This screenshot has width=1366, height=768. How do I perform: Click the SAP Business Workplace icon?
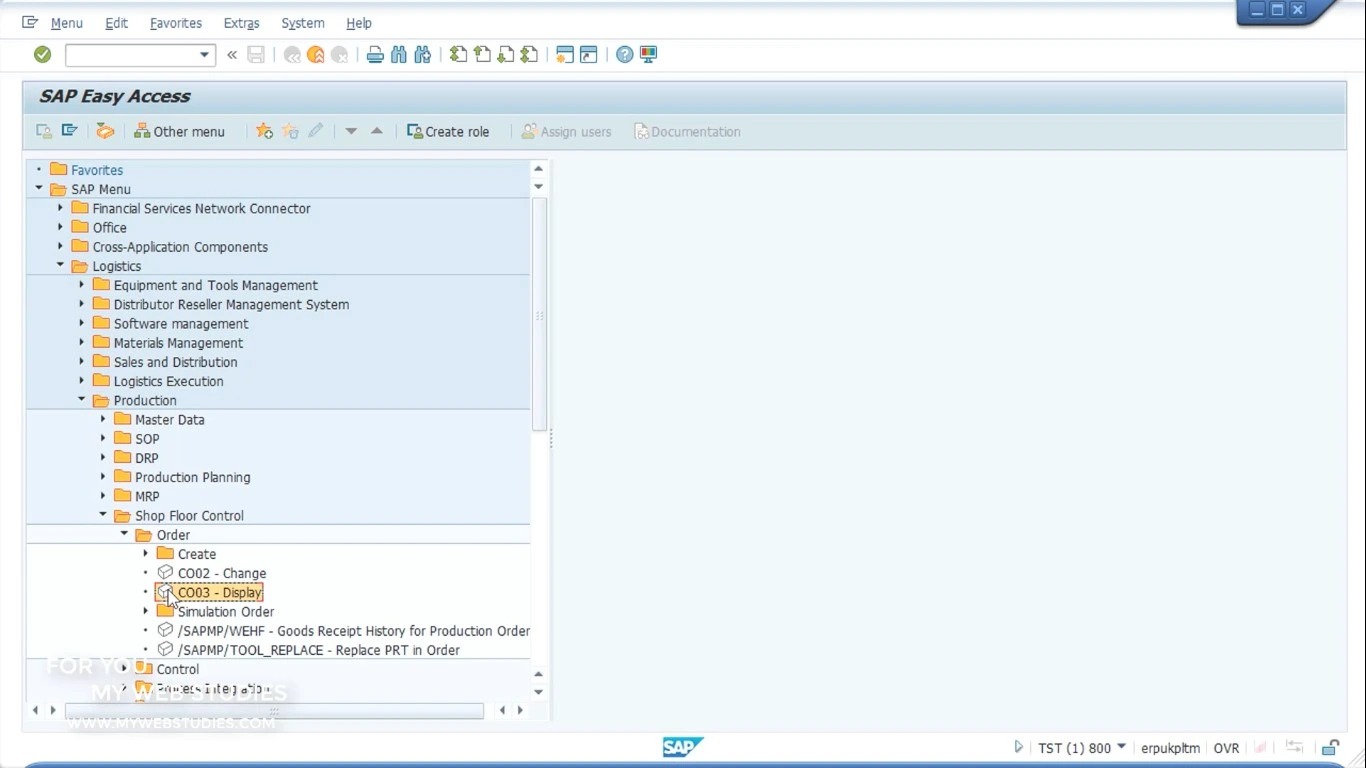[x=105, y=131]
